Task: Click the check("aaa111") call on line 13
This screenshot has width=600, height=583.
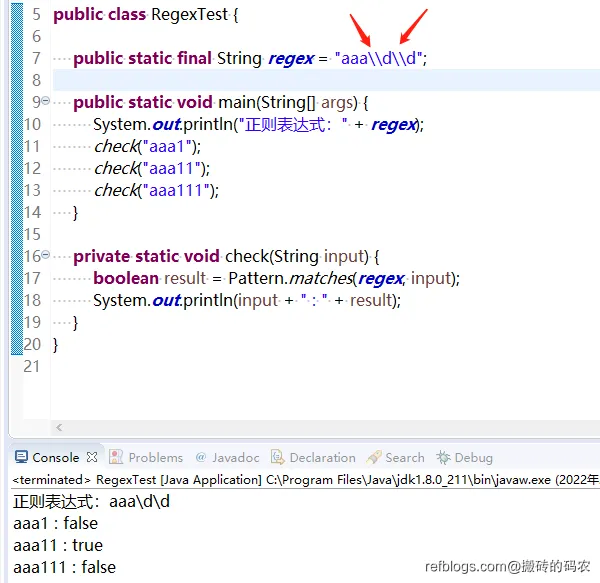Action: click(155, 190)
